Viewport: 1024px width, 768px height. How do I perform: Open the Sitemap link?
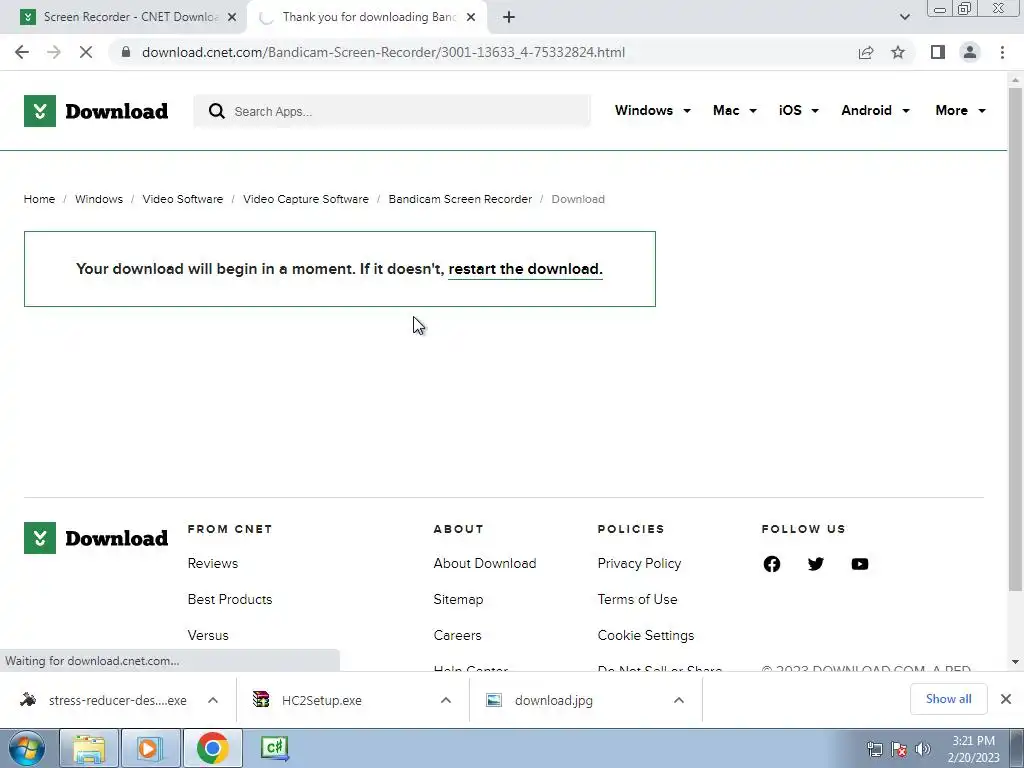pyautogui.click(x=458, y=599)
